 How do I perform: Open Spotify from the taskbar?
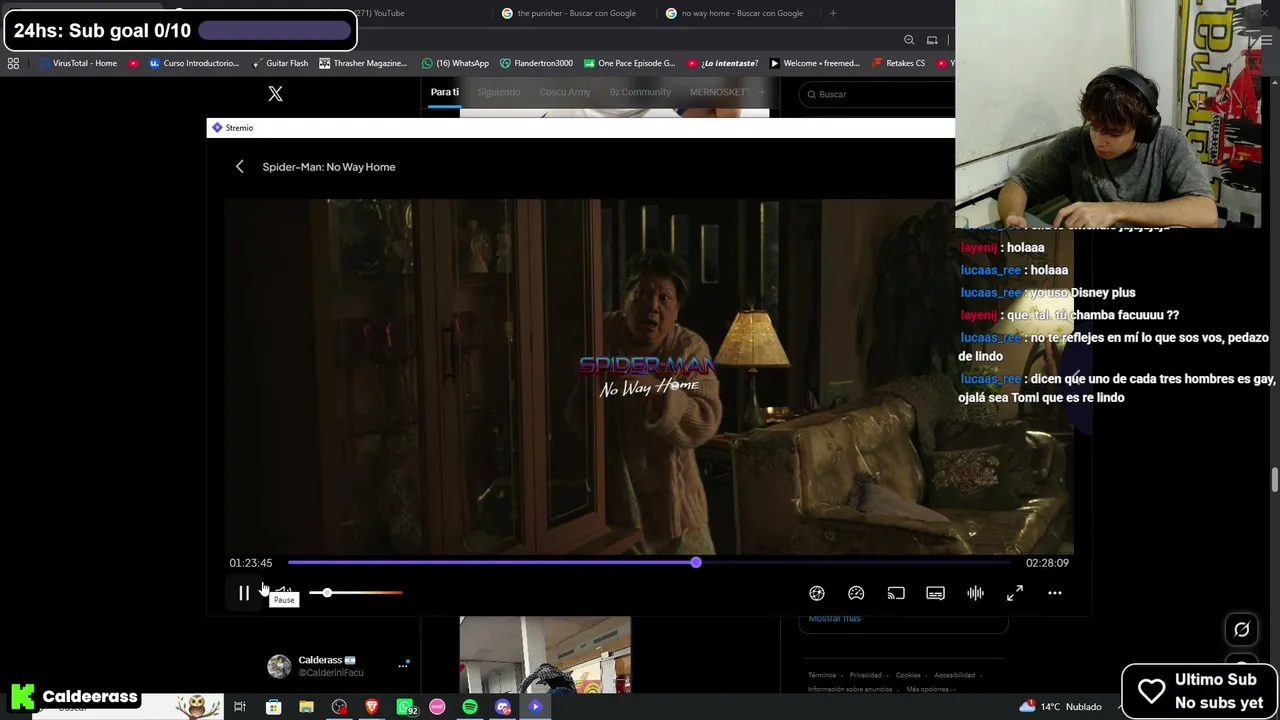(470, 707)
